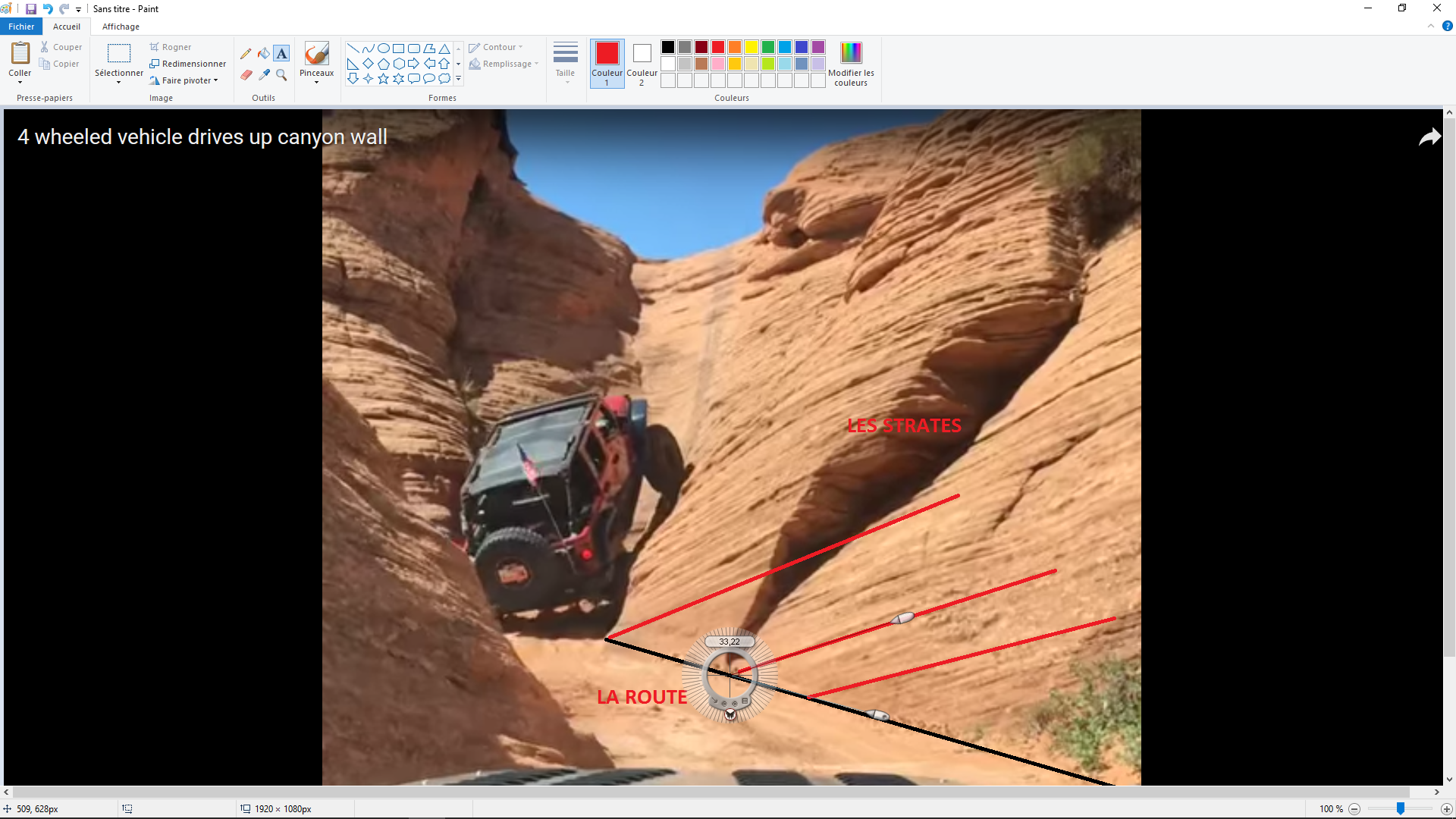Activate the Color picker eyedropper
1456x819 pixels.
click(264, 75)
